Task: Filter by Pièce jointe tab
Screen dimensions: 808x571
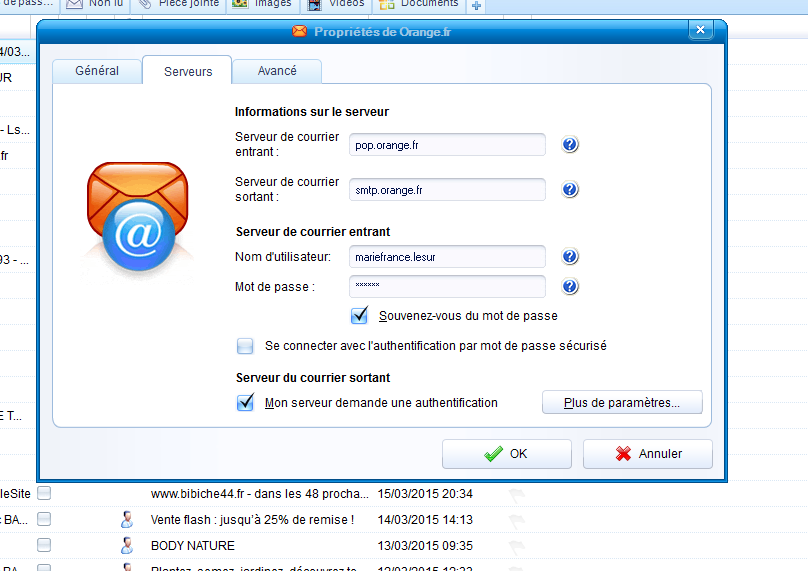Action: [x=178, y=4]
